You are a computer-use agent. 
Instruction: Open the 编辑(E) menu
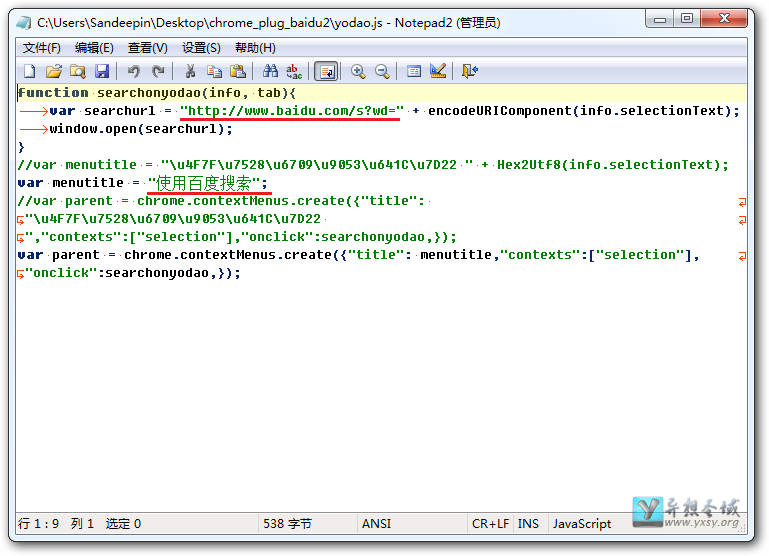click(x=94, y=48)
